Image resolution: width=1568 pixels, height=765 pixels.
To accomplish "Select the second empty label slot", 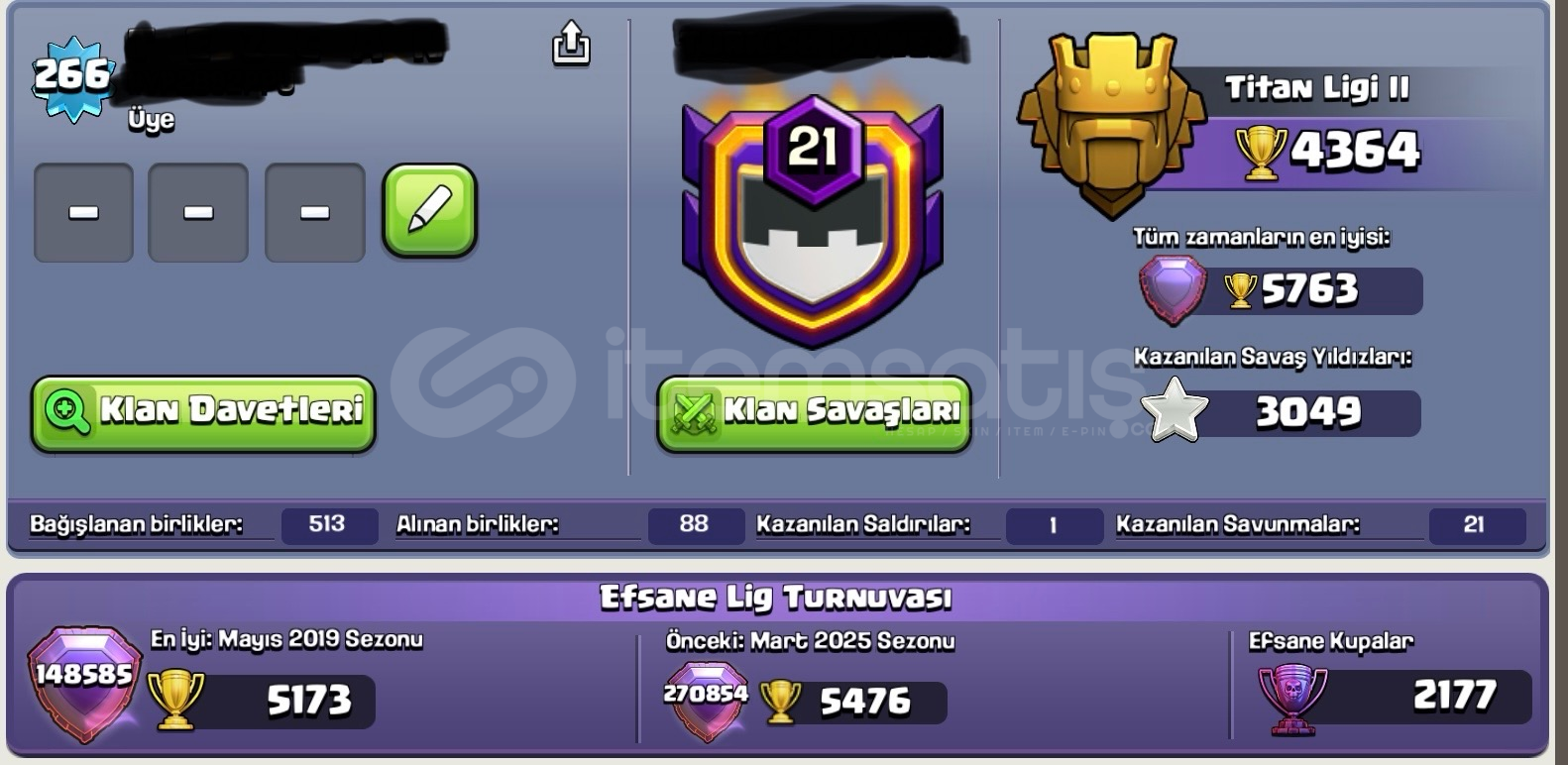I will (x=198, y=213).
